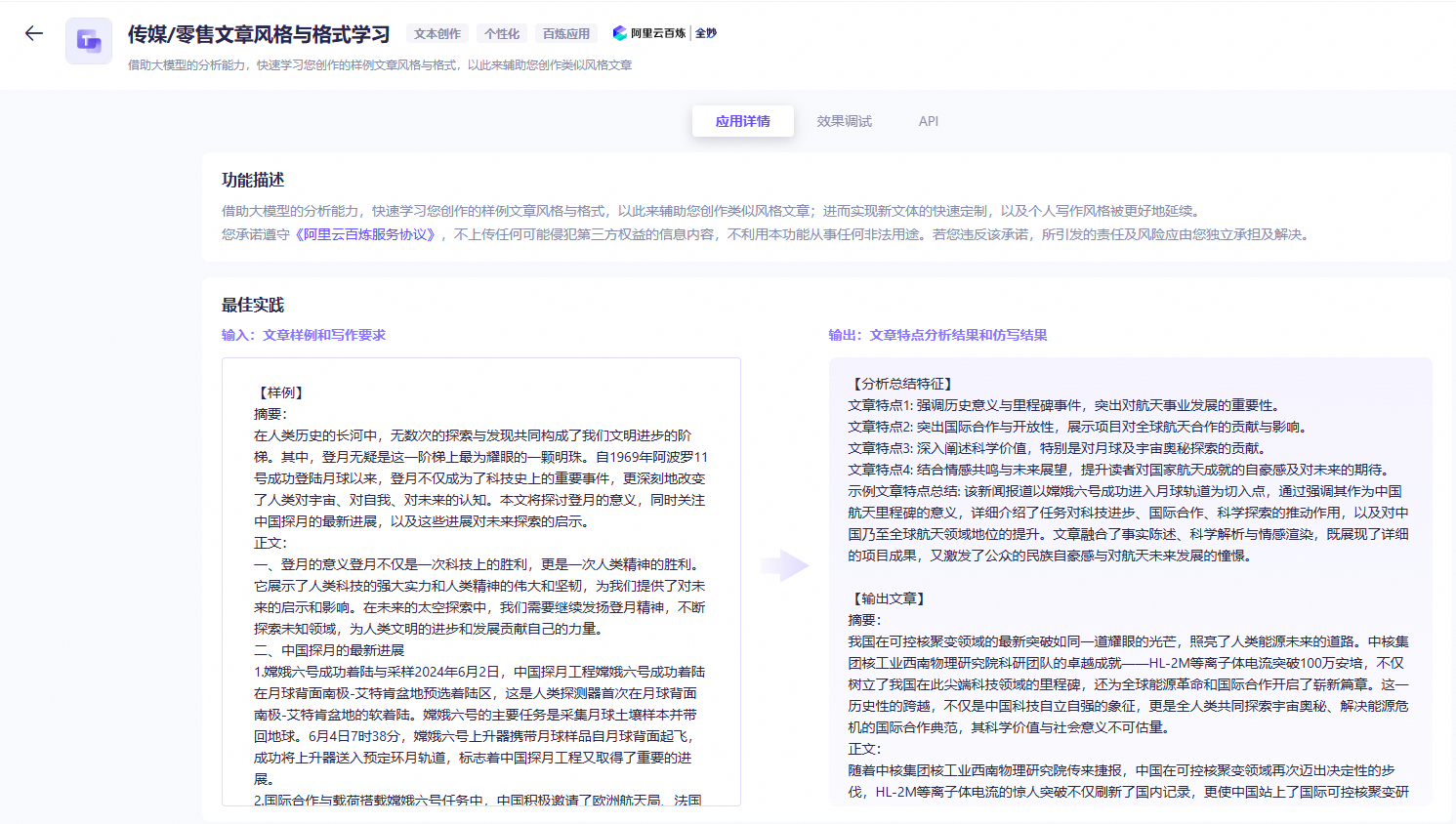The height and width of the screenshot is (824, 1456).
Task: Click the 全妙 label in the header
Action: point(706,33)
